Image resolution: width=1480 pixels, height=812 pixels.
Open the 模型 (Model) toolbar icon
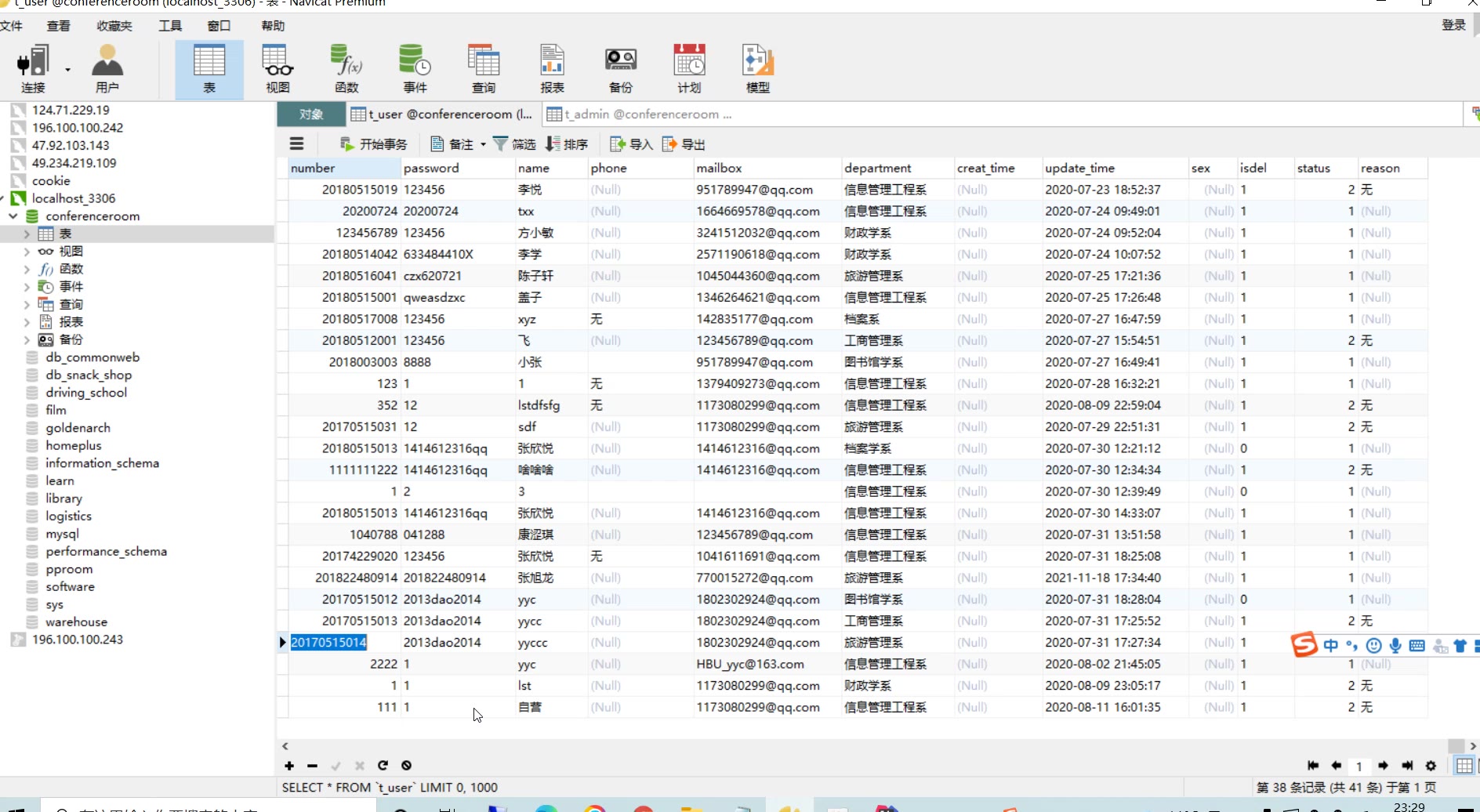pos(757,69)
